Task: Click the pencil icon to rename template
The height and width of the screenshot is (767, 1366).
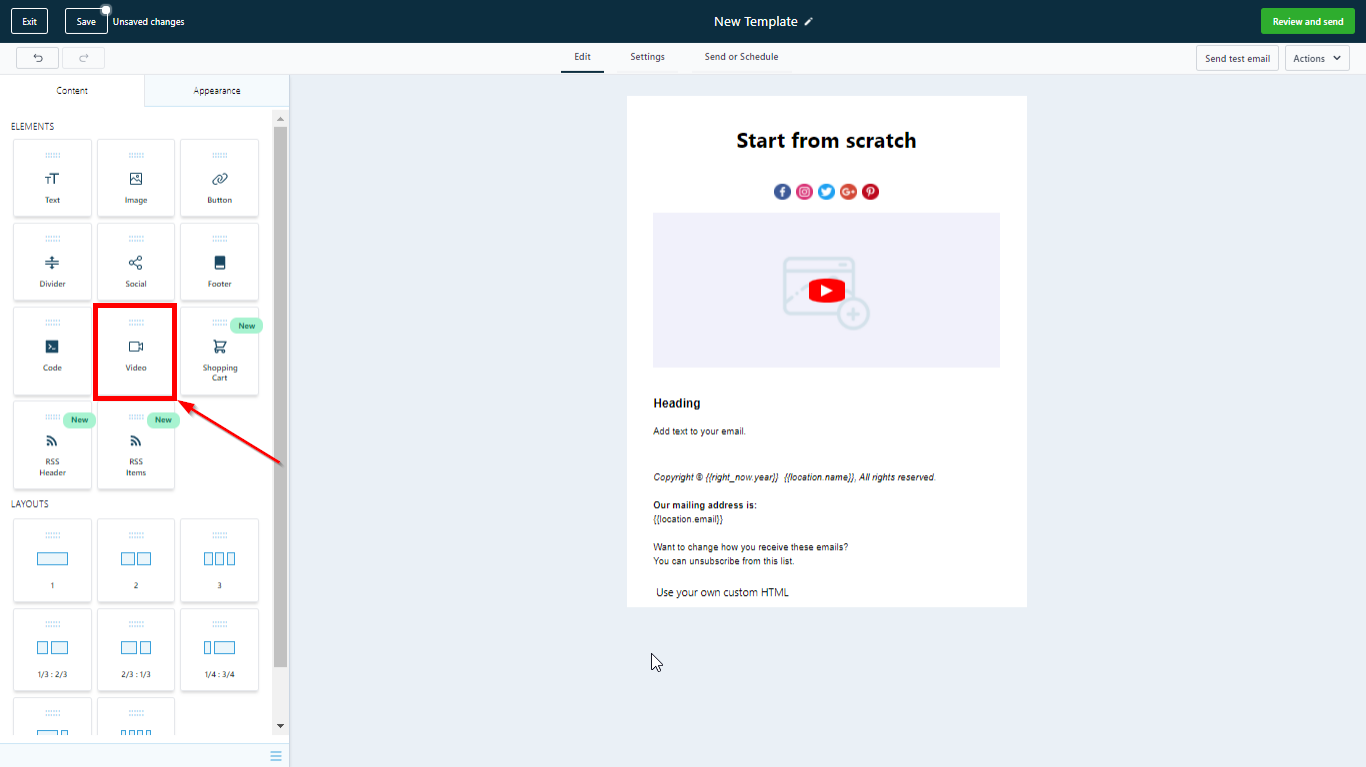Action: coord(809,22)
